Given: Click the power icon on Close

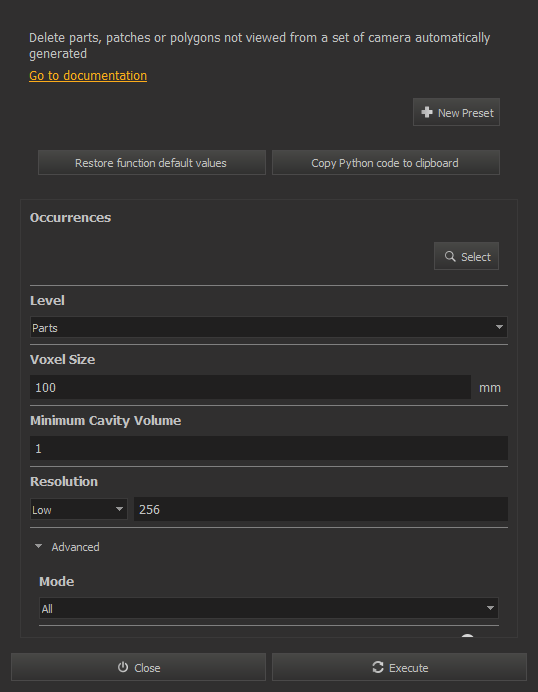Looking at the screenshot, I should coord(123,667).
